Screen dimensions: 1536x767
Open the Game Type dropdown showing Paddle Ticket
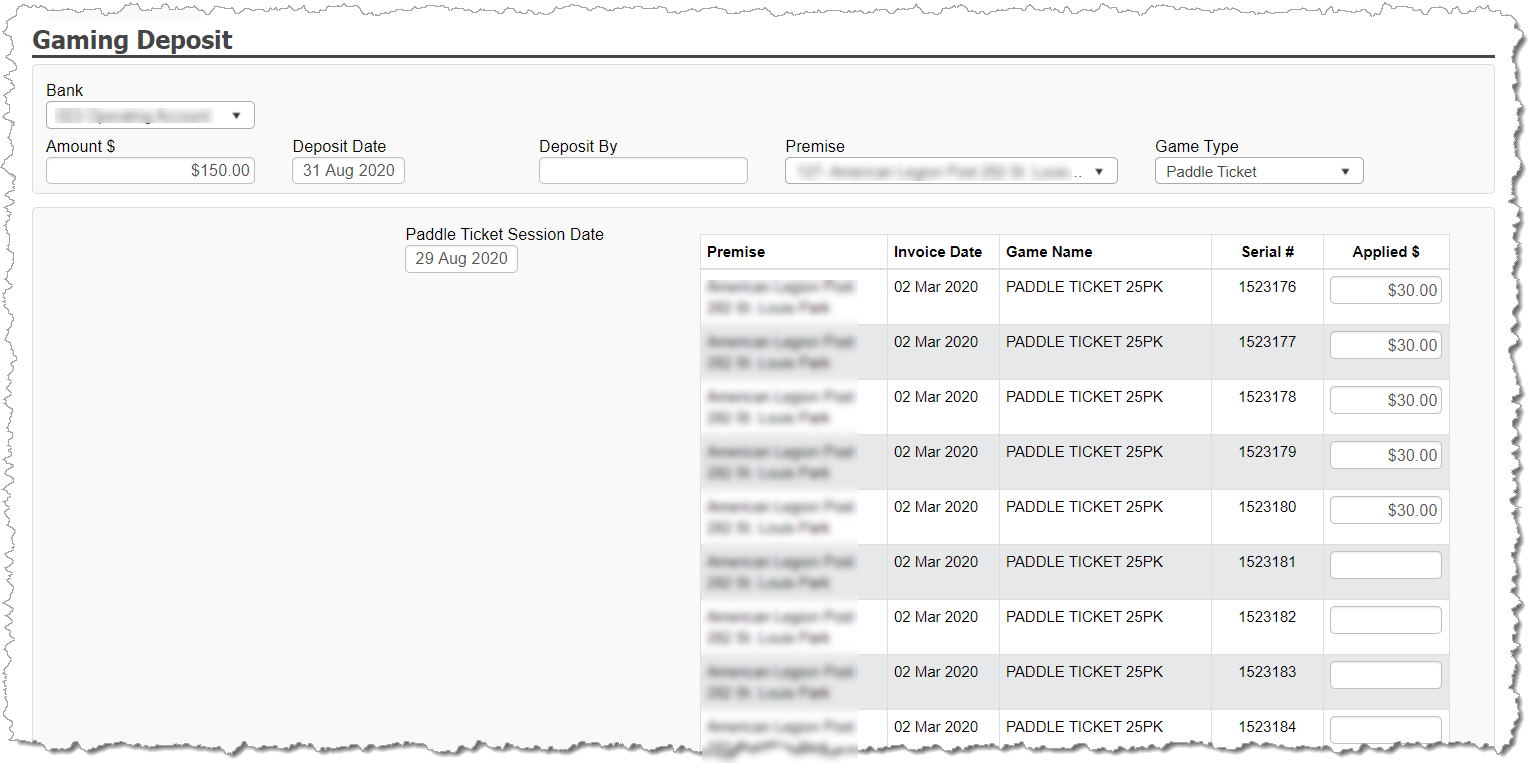[x=1258, y=170]
